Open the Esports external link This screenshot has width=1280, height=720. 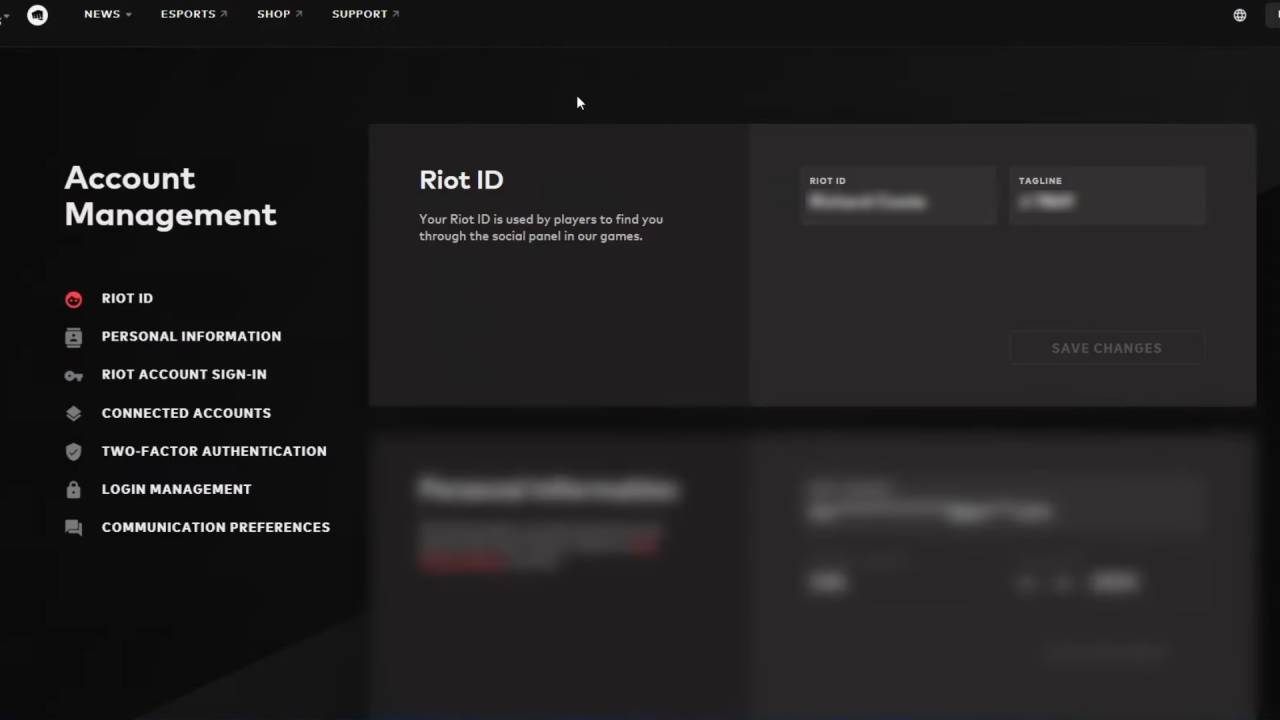(x=194, y=14)
